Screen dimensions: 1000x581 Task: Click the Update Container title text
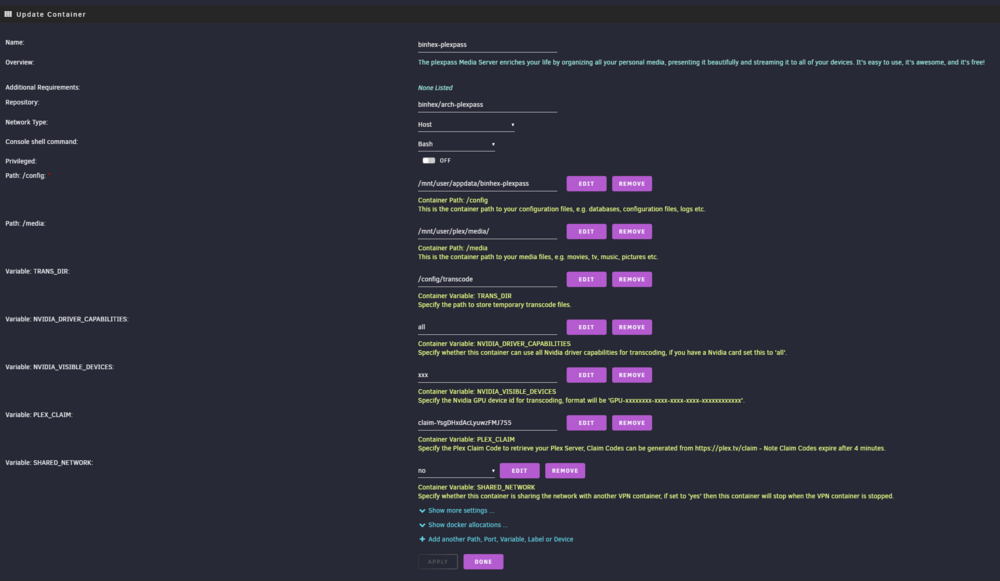pos(51,14)
